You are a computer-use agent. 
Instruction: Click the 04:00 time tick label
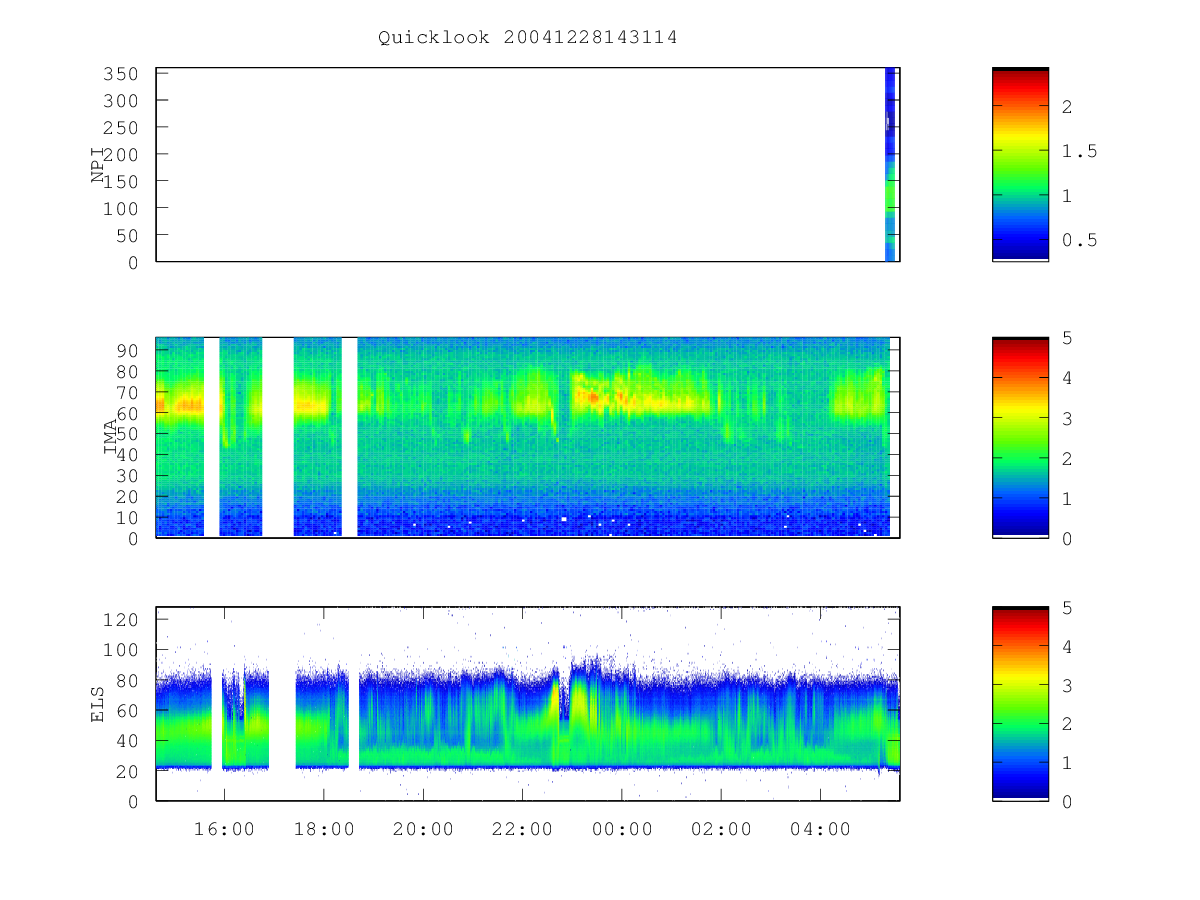tap(821, 829)
